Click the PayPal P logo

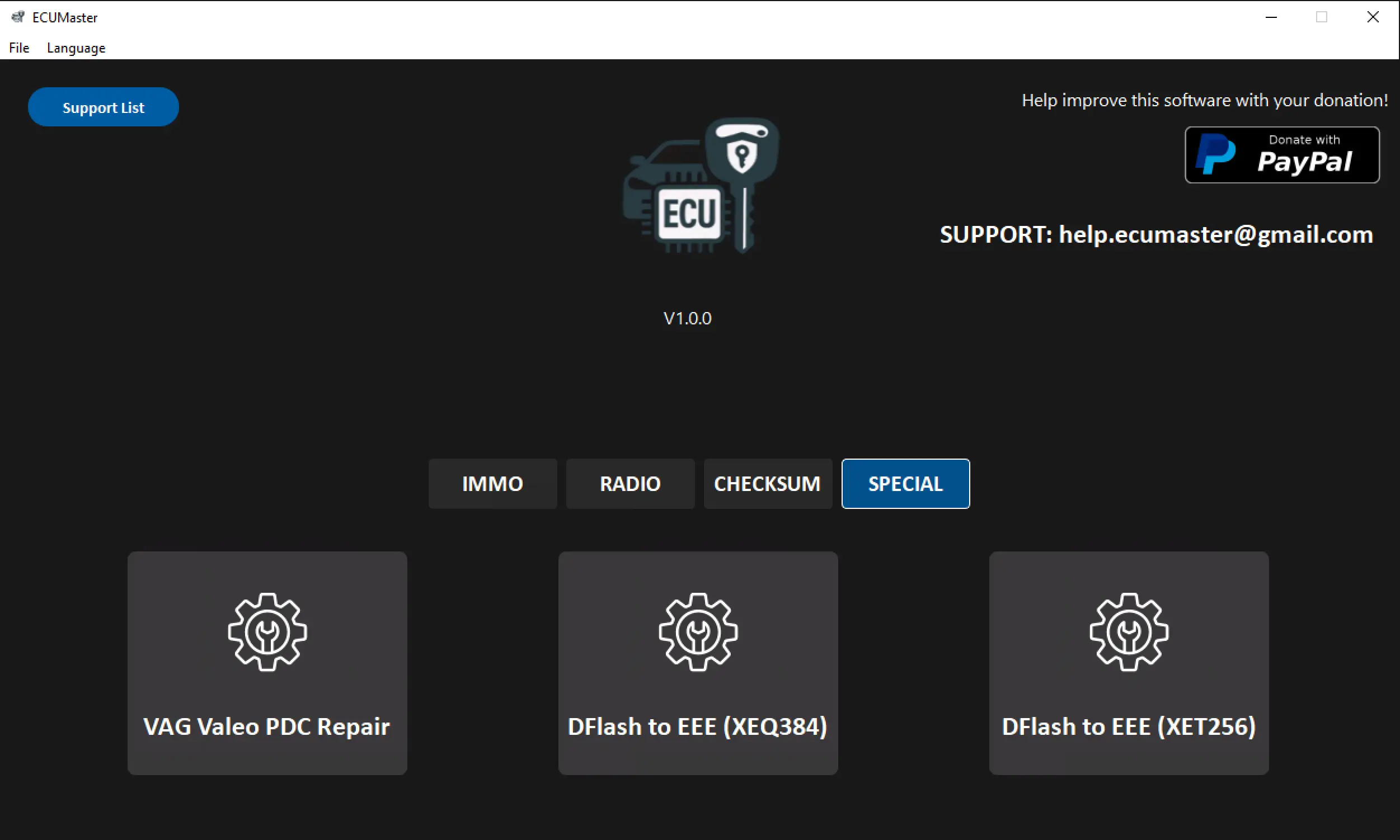1215,154
